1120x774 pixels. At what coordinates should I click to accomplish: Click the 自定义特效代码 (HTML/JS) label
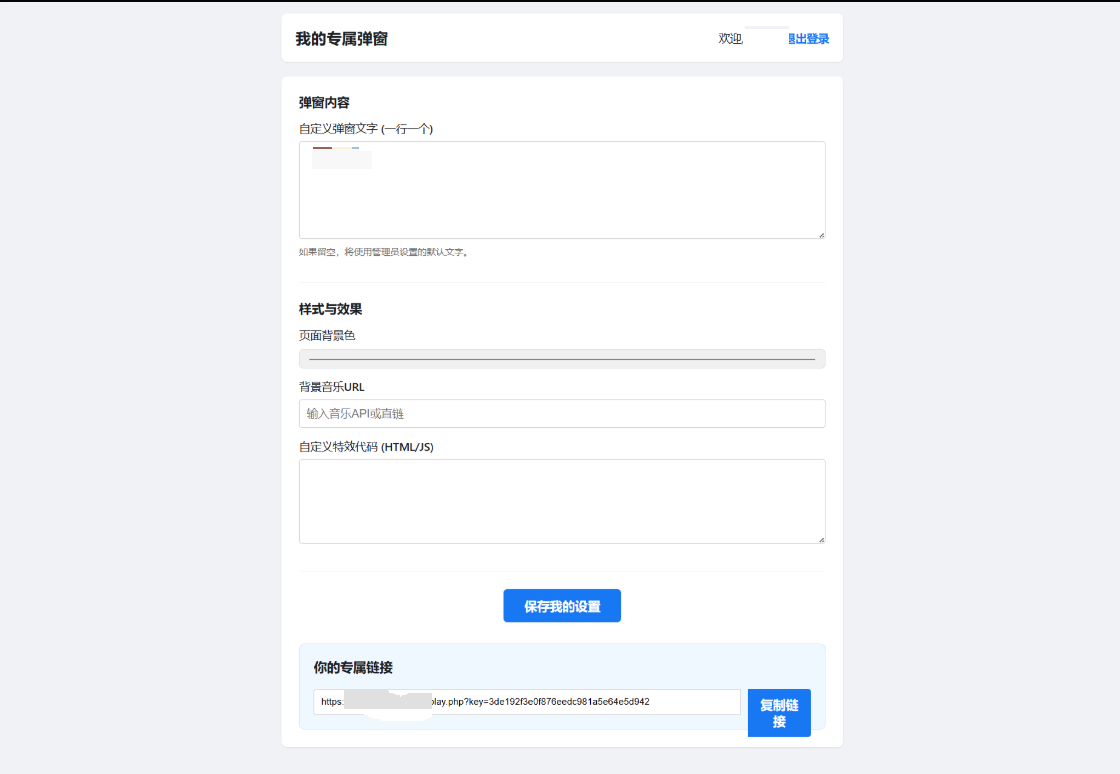point(366,447)
